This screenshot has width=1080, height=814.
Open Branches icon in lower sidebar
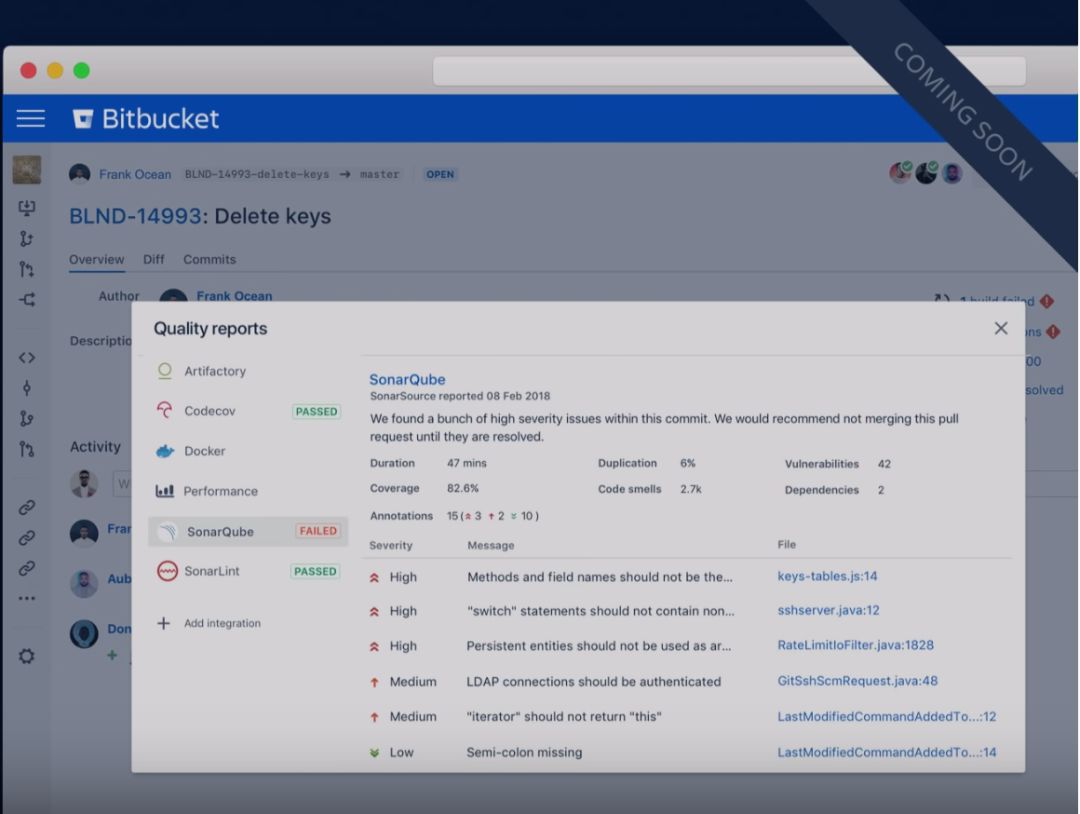pyautogui.click(x=27, y=419)
